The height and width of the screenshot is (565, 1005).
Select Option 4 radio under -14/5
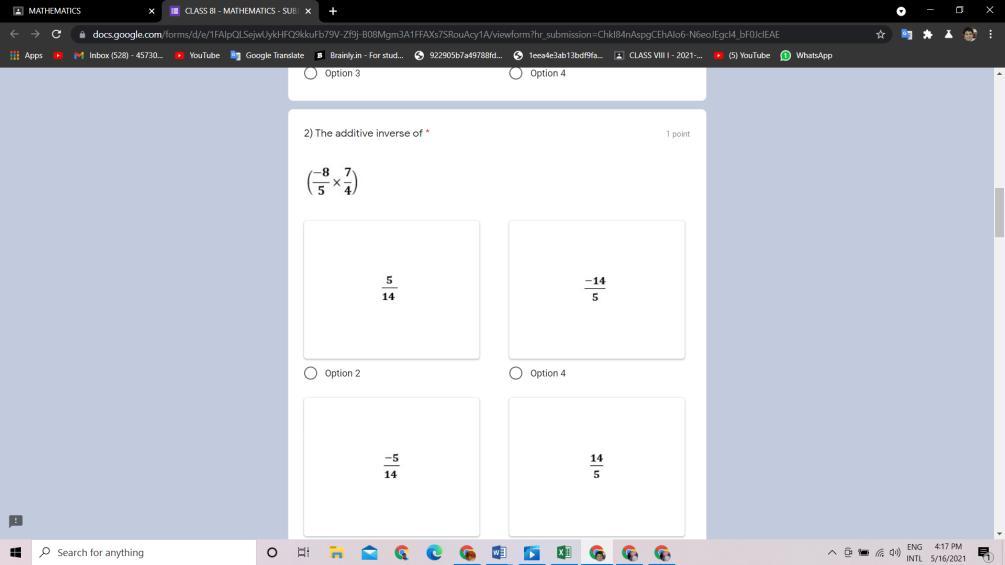516,373
